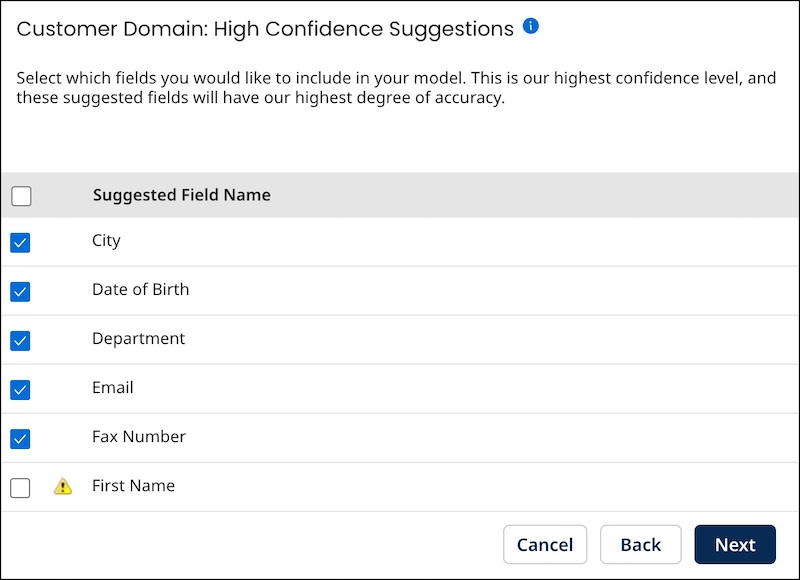800x580 pixels.
Task: Select the City row
Action: tap(106, 241)
